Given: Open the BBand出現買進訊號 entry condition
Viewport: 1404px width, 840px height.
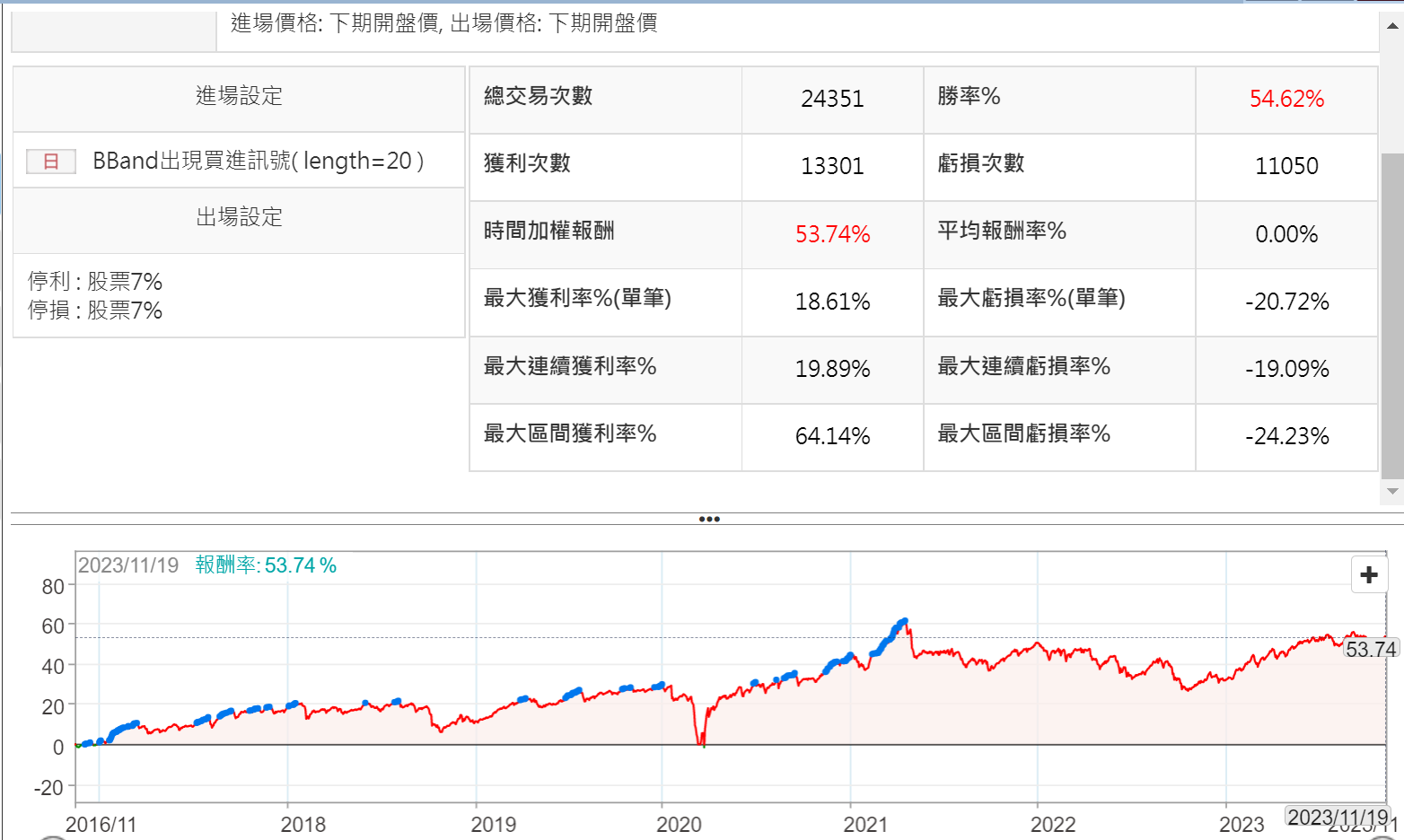Looking at the screenshot, I should coord(258,161).
